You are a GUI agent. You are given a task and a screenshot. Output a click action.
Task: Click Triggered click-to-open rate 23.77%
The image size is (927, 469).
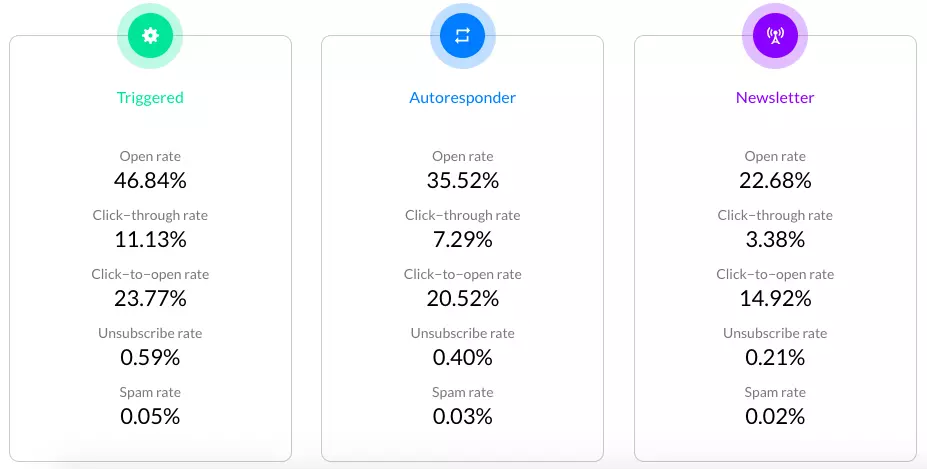point(150,299)
